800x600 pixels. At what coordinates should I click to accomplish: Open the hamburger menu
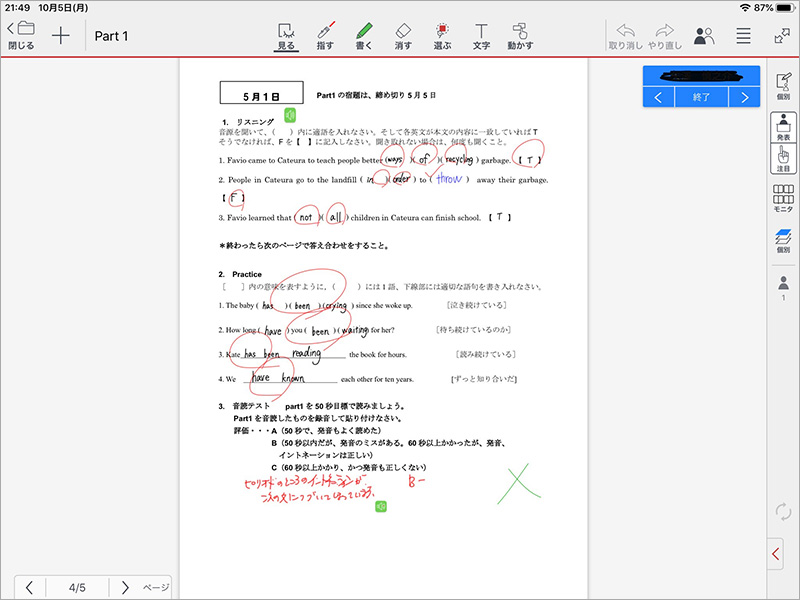pos(743,36)
